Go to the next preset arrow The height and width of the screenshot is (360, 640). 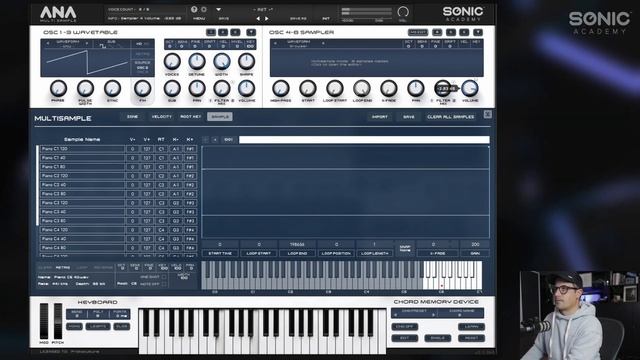coord(267,18)
